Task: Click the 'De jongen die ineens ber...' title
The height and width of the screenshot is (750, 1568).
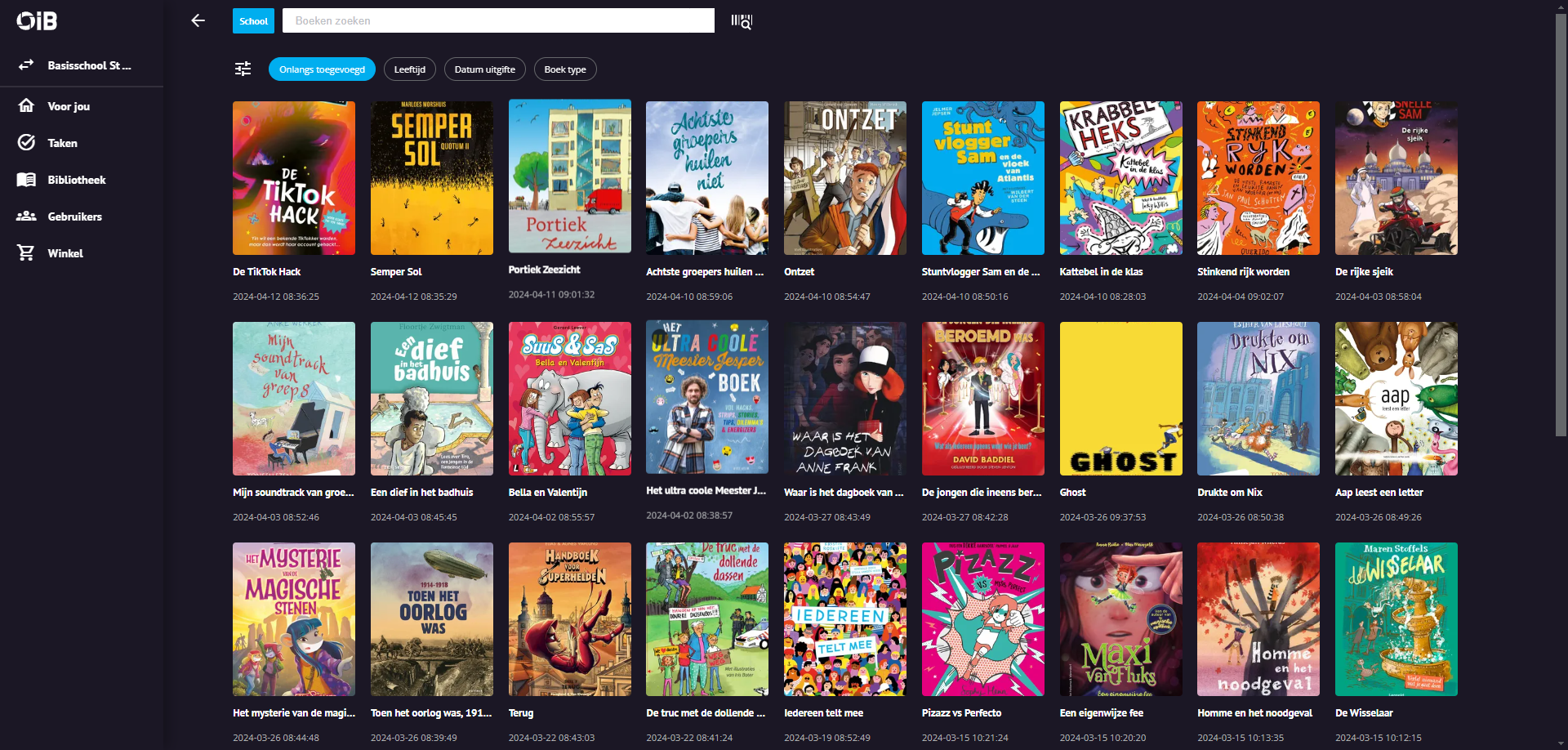Action: 982,493
